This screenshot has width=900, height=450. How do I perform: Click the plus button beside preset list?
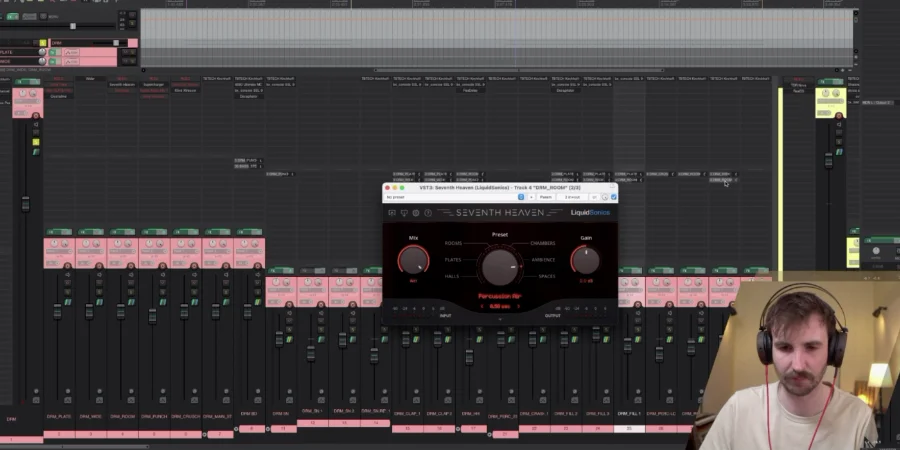(531, 197)
